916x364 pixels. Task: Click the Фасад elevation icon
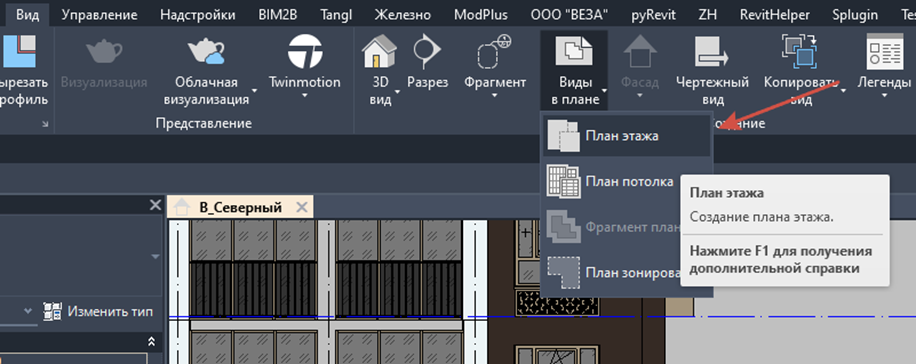point(640,51)
